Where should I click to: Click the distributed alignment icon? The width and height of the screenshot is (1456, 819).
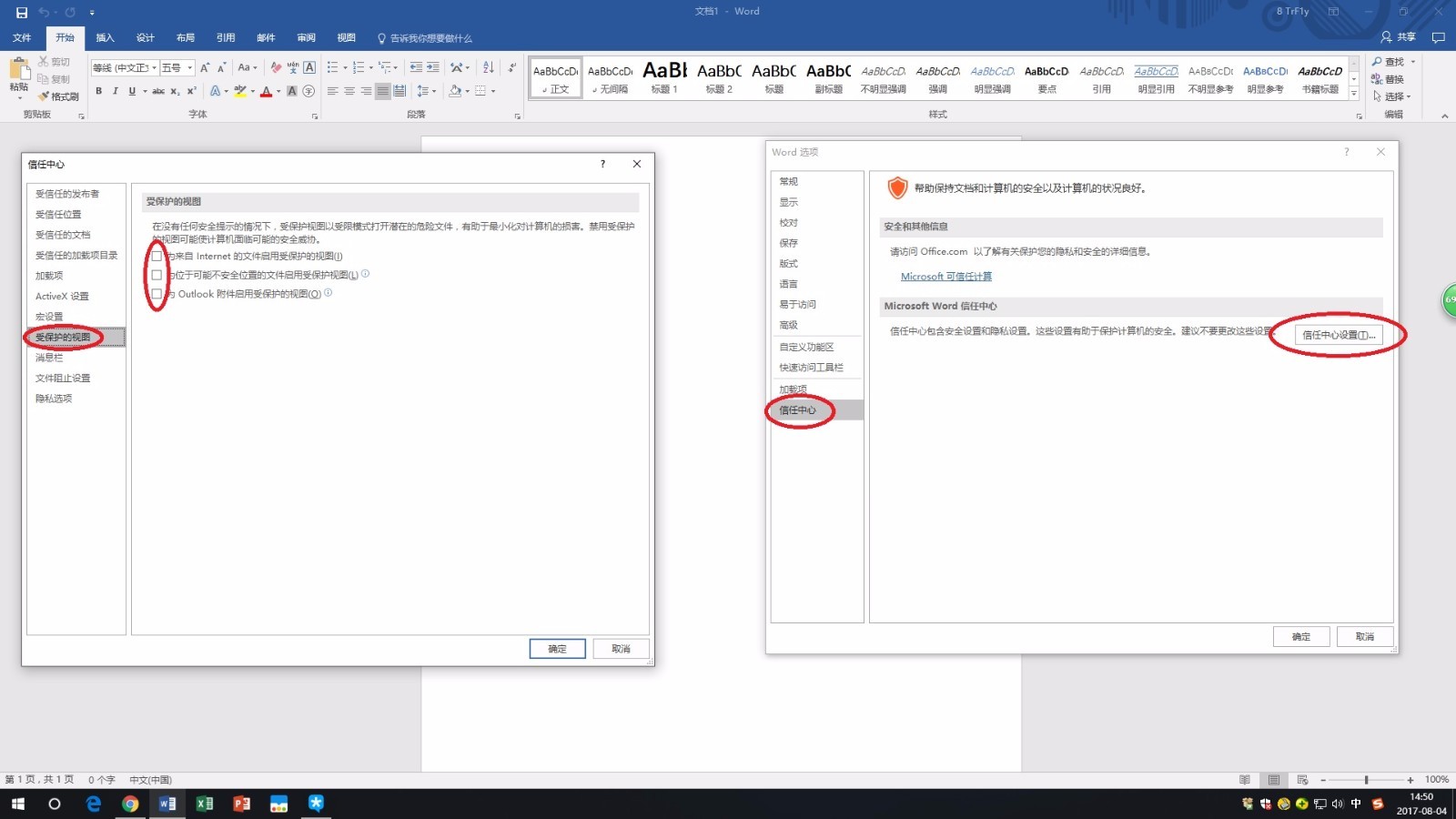[399, 91]
